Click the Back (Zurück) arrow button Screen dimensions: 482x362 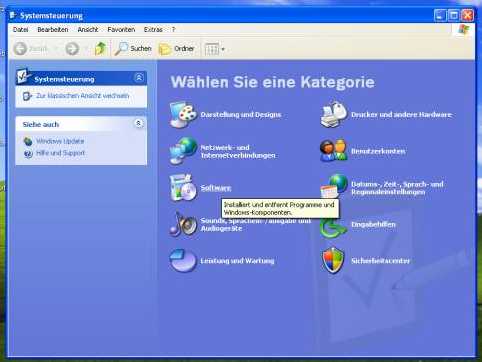(x=21, y=49)
